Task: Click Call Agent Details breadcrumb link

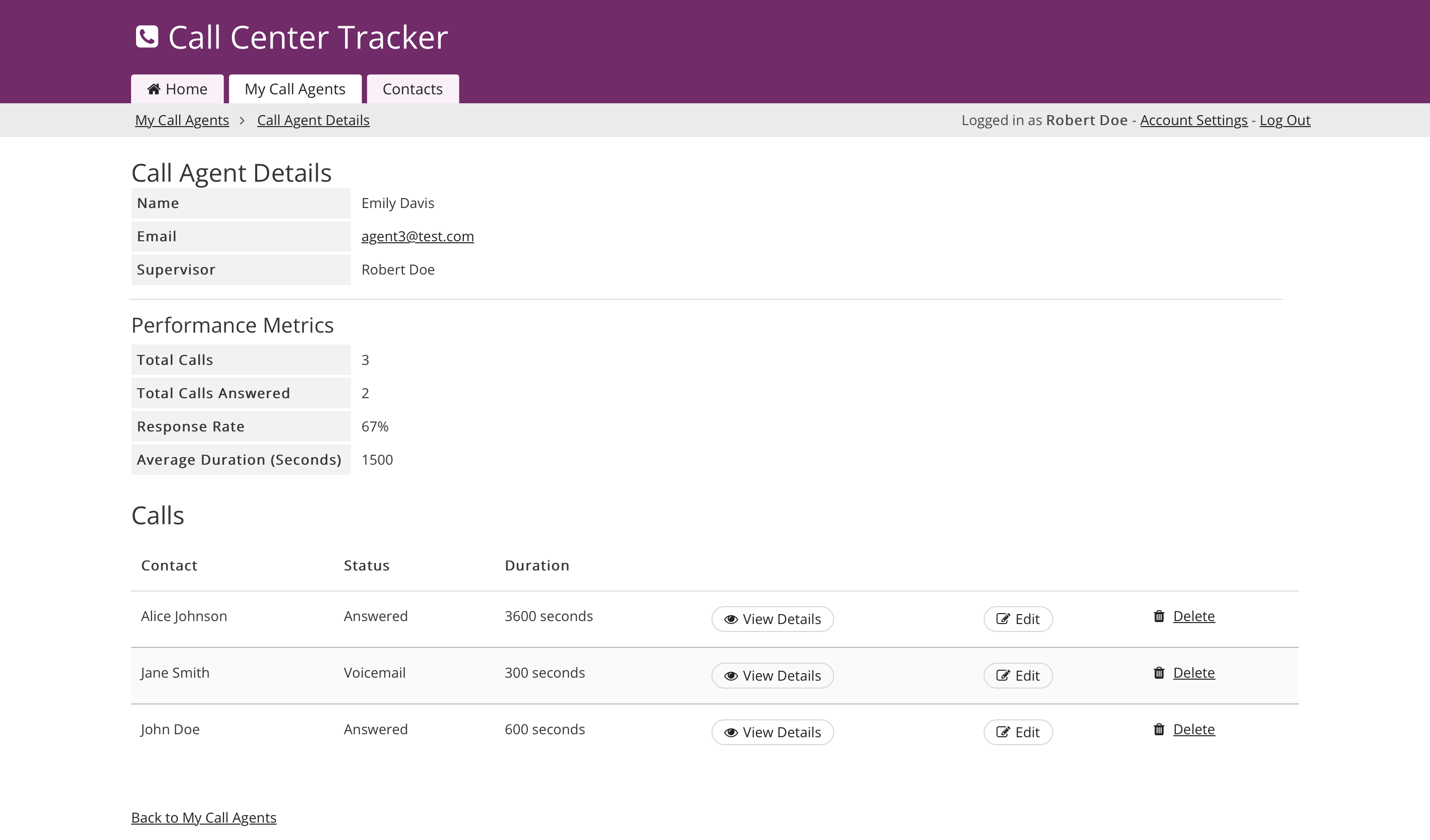Action: pyautogui.click(x=313, y=120)
